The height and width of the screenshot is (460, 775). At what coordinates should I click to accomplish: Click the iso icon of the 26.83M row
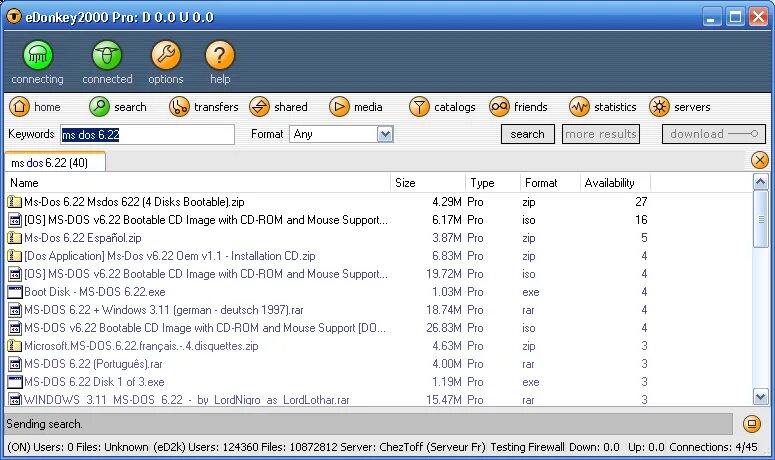[15, 328]
